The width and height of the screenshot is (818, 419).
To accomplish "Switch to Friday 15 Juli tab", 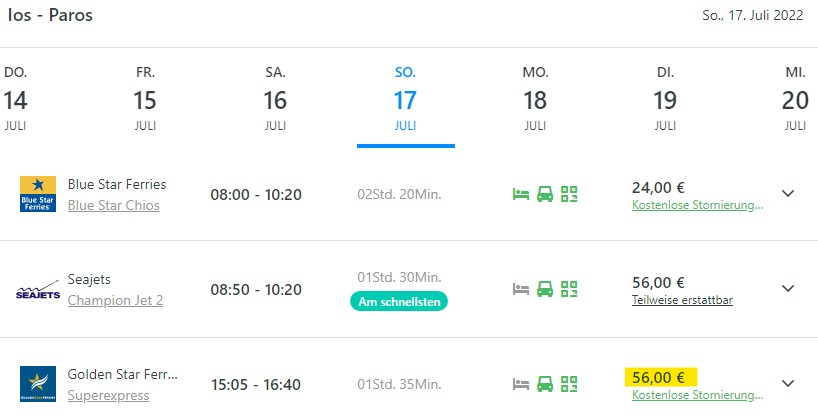I will [x=145, y=99].
